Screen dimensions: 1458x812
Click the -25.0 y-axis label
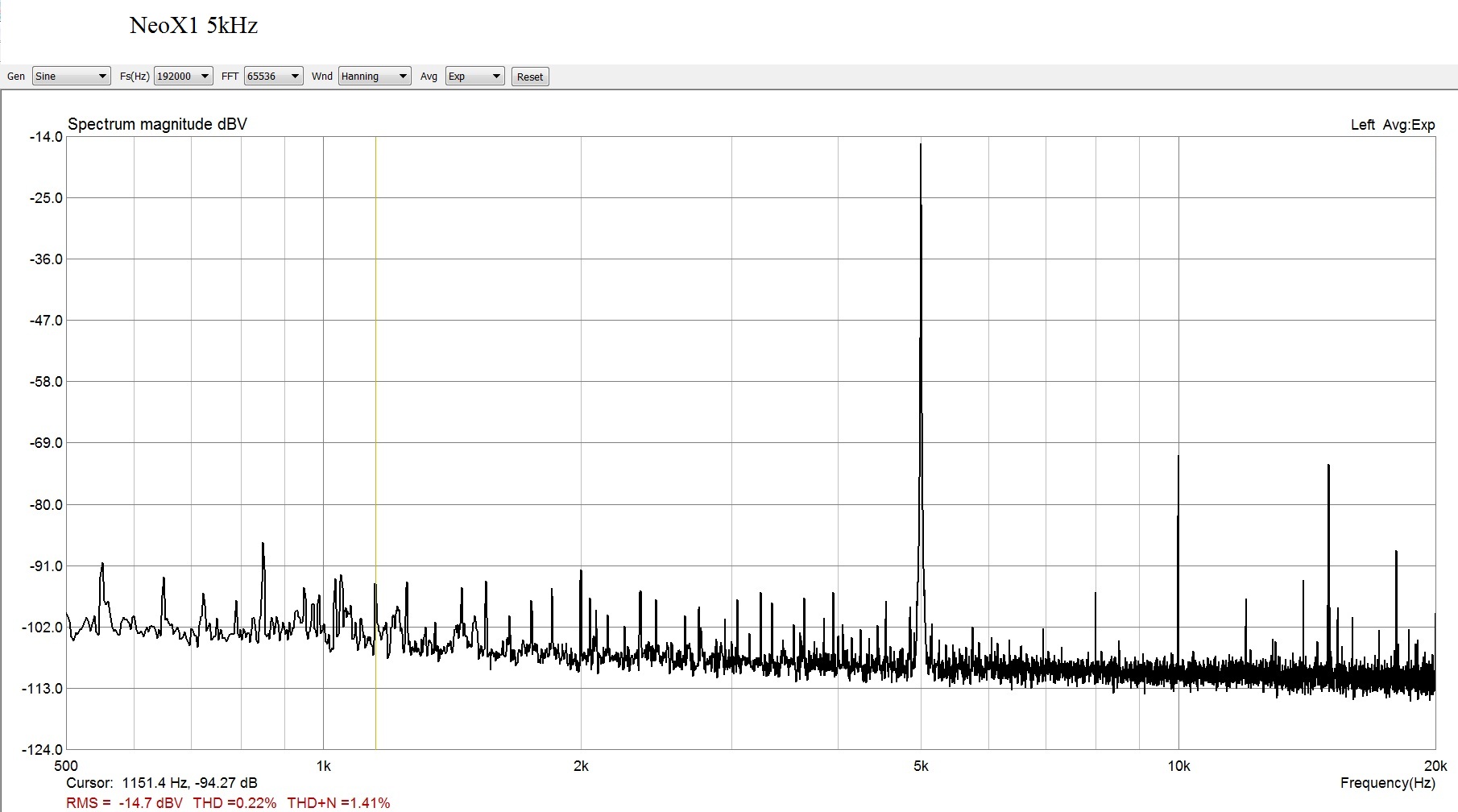(46, 198)
